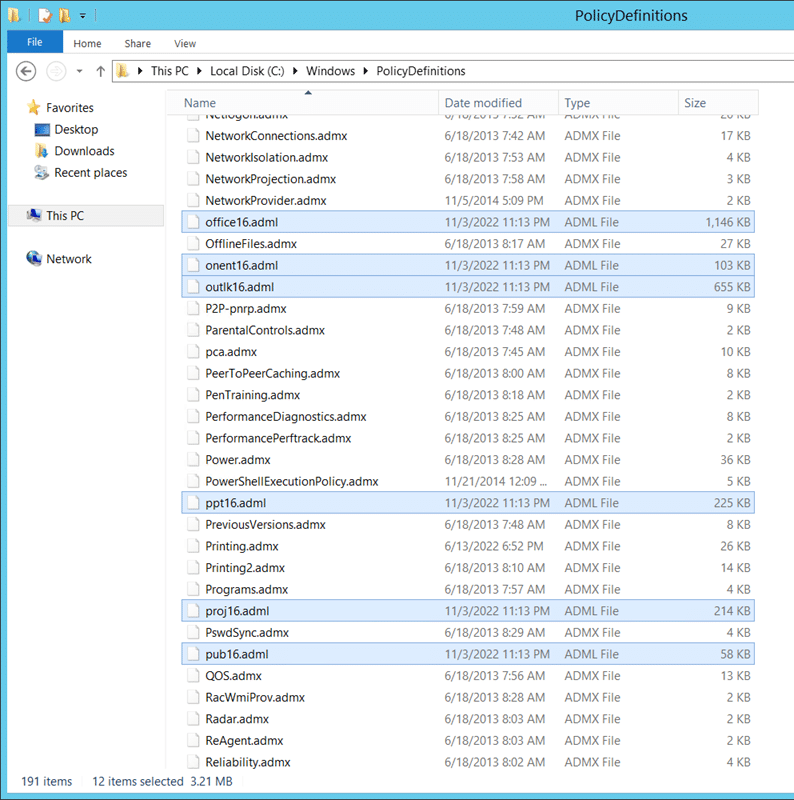Expand breadcrumb arrow after Windows
794x800 pixels.
(365, 71)
